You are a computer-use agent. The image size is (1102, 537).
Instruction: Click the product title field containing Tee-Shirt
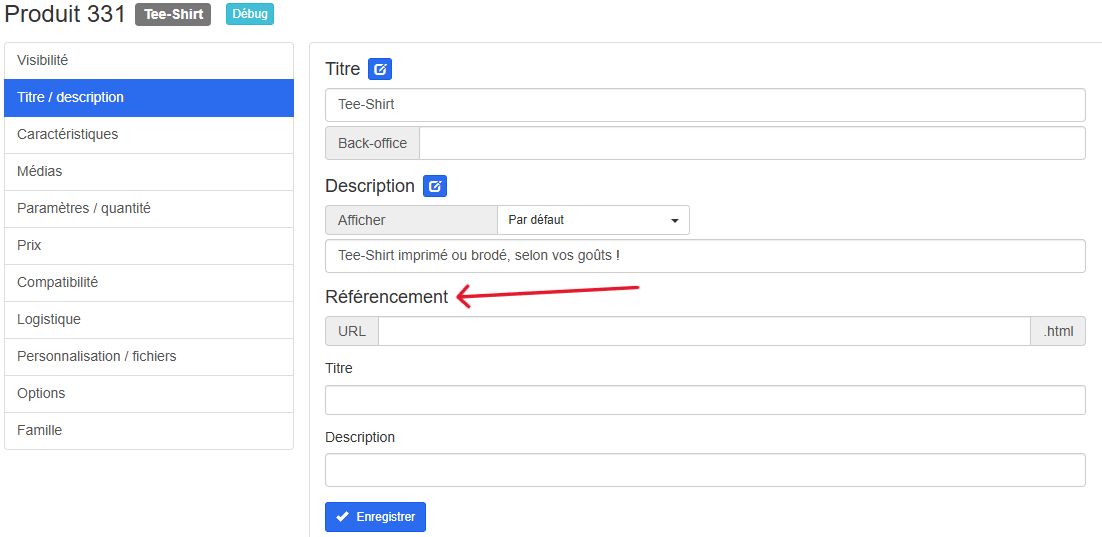705,105
